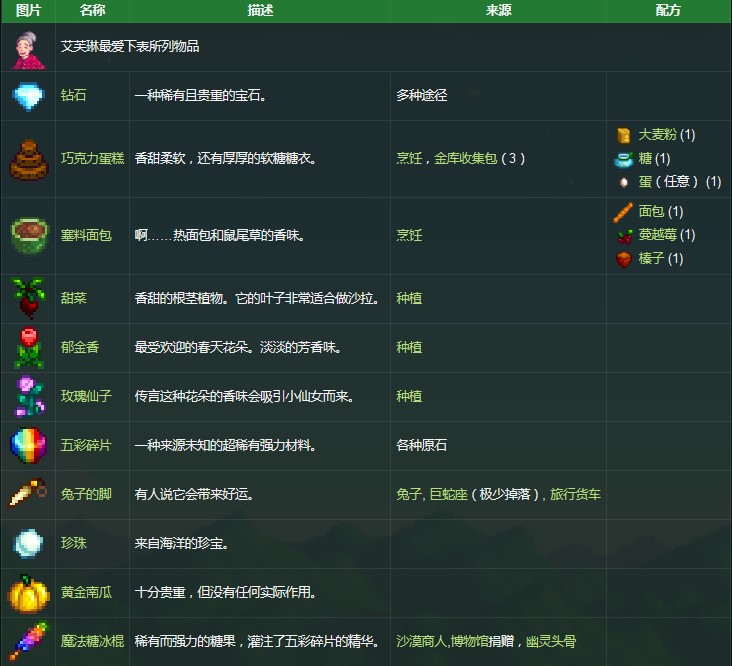Click the stuffing bread bowl icon
This screenshot has width=732, height=666.
(28, 235)
